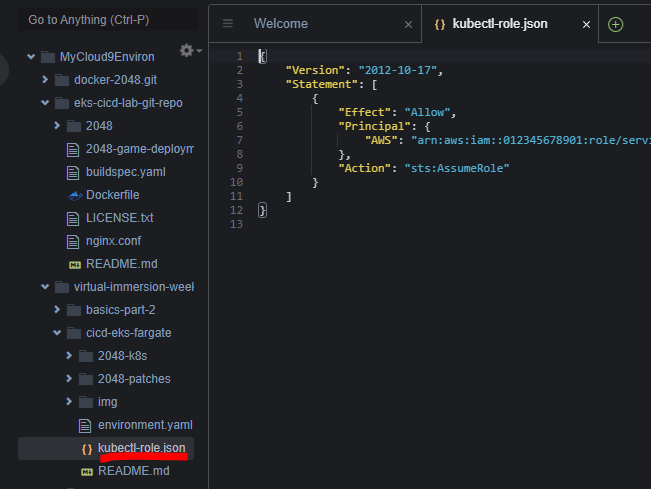This screenshot has height=489, width=651.
Task: Close the Welcome tab
Action: coord(409,25)
